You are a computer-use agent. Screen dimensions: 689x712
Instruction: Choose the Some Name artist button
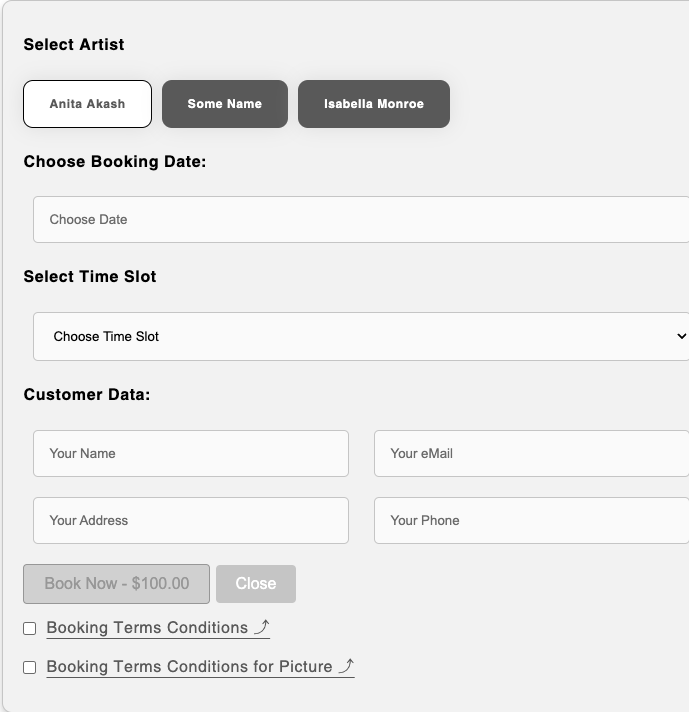point(225,104)
